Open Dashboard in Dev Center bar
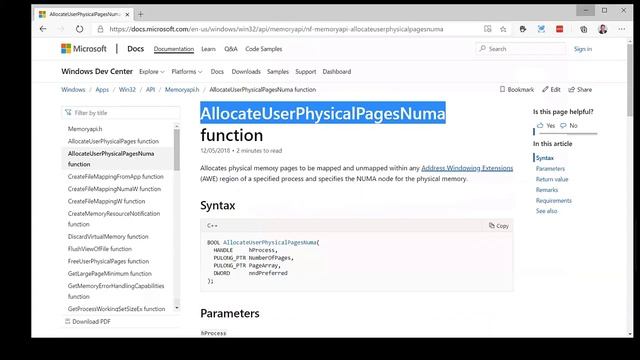 click(x=337, y=71)
